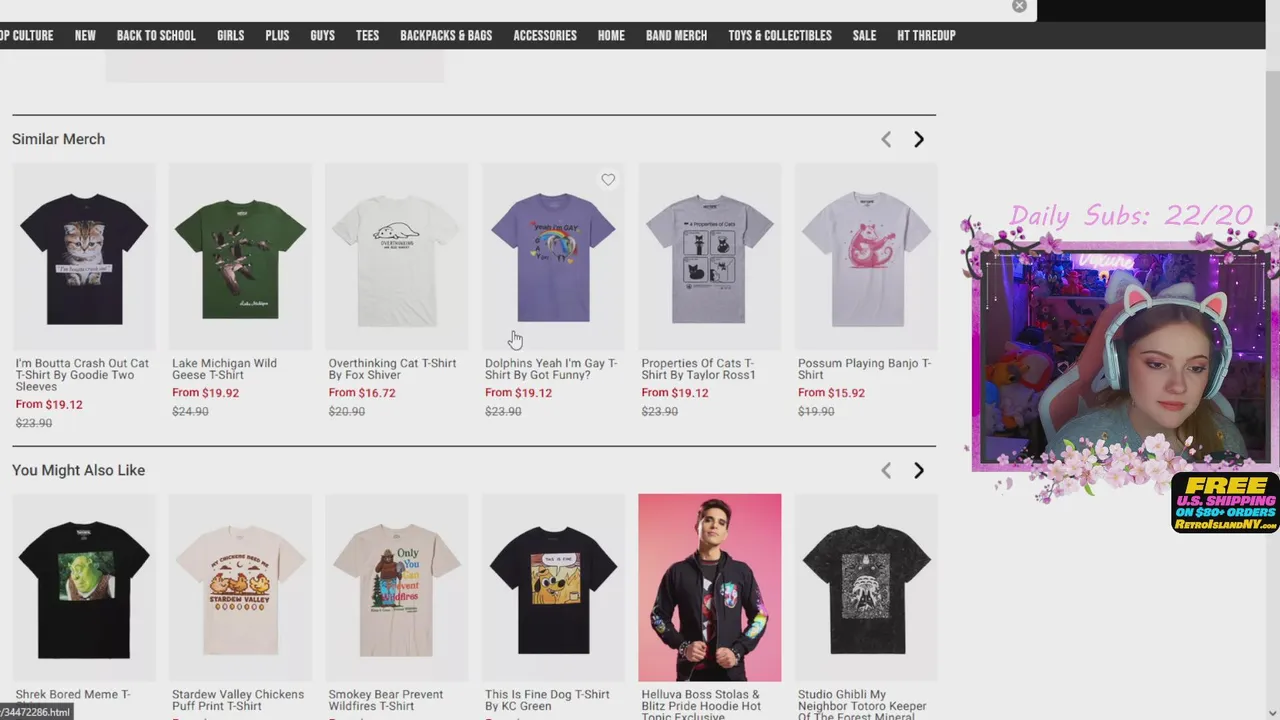Image resolution: width=1280 pixels, height=720 pixels.
Task: Advance You Might Also Like carousel
Action: (x=919, y=471)
